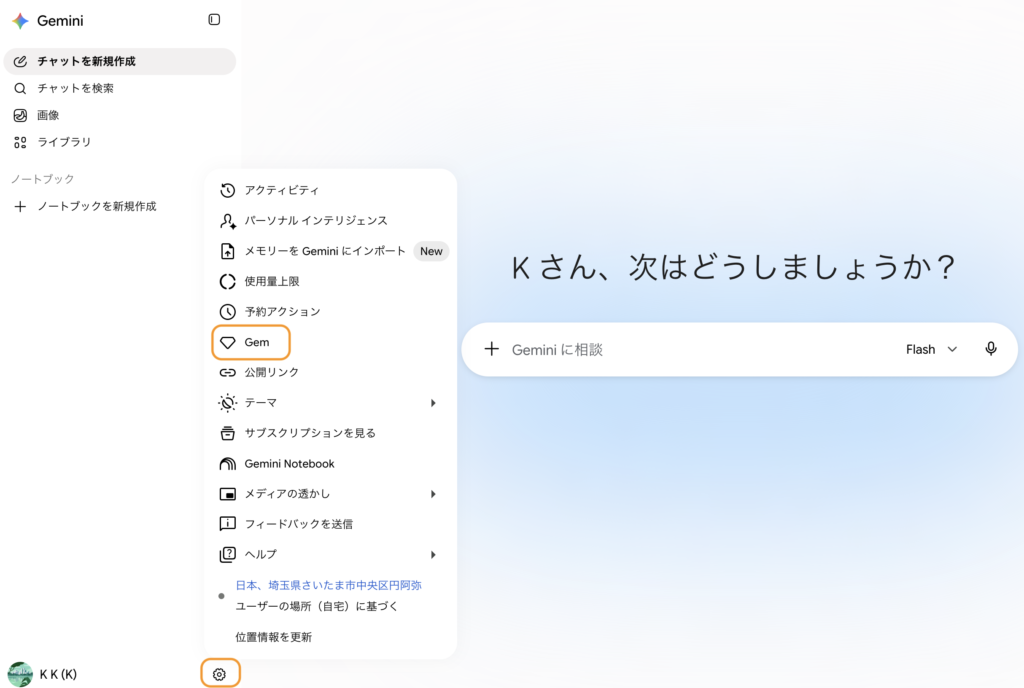This screenshot has width=1024, height=688.
Task: Open チャットを検索 in sidebar
Action: click(x=120, y=88)
